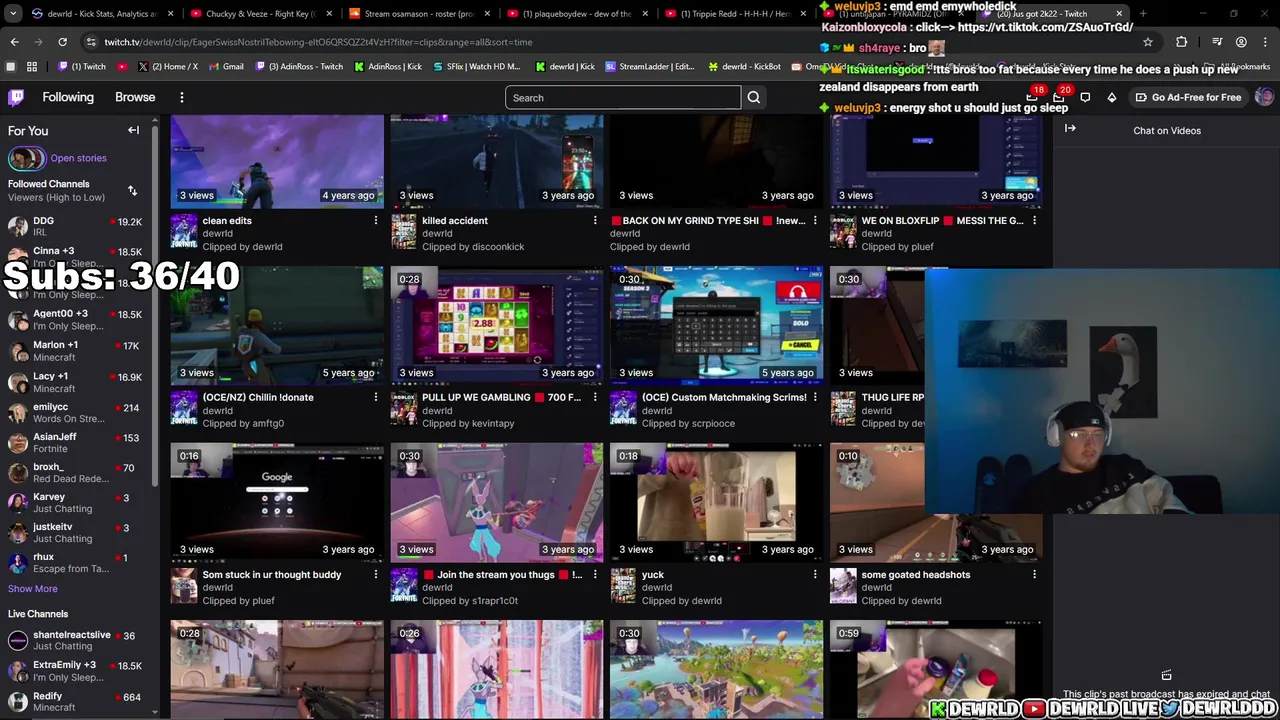Open the Redify channel in sidebar
Screen dimensions: 1280x720
[75, 702]
